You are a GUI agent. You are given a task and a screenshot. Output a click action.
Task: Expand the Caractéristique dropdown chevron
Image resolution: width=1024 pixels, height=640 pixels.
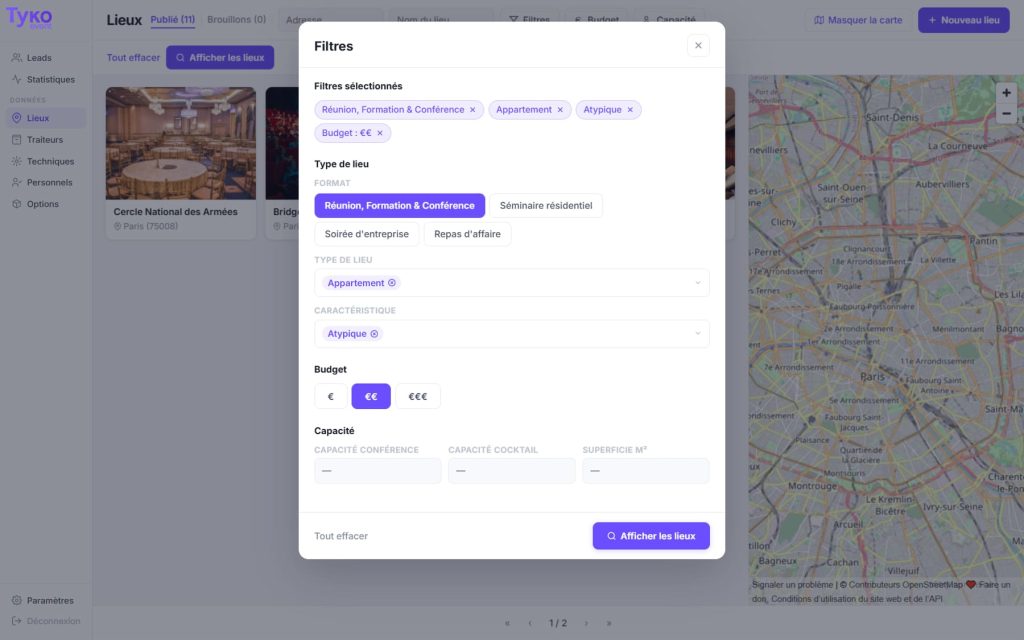coord(697,334)
